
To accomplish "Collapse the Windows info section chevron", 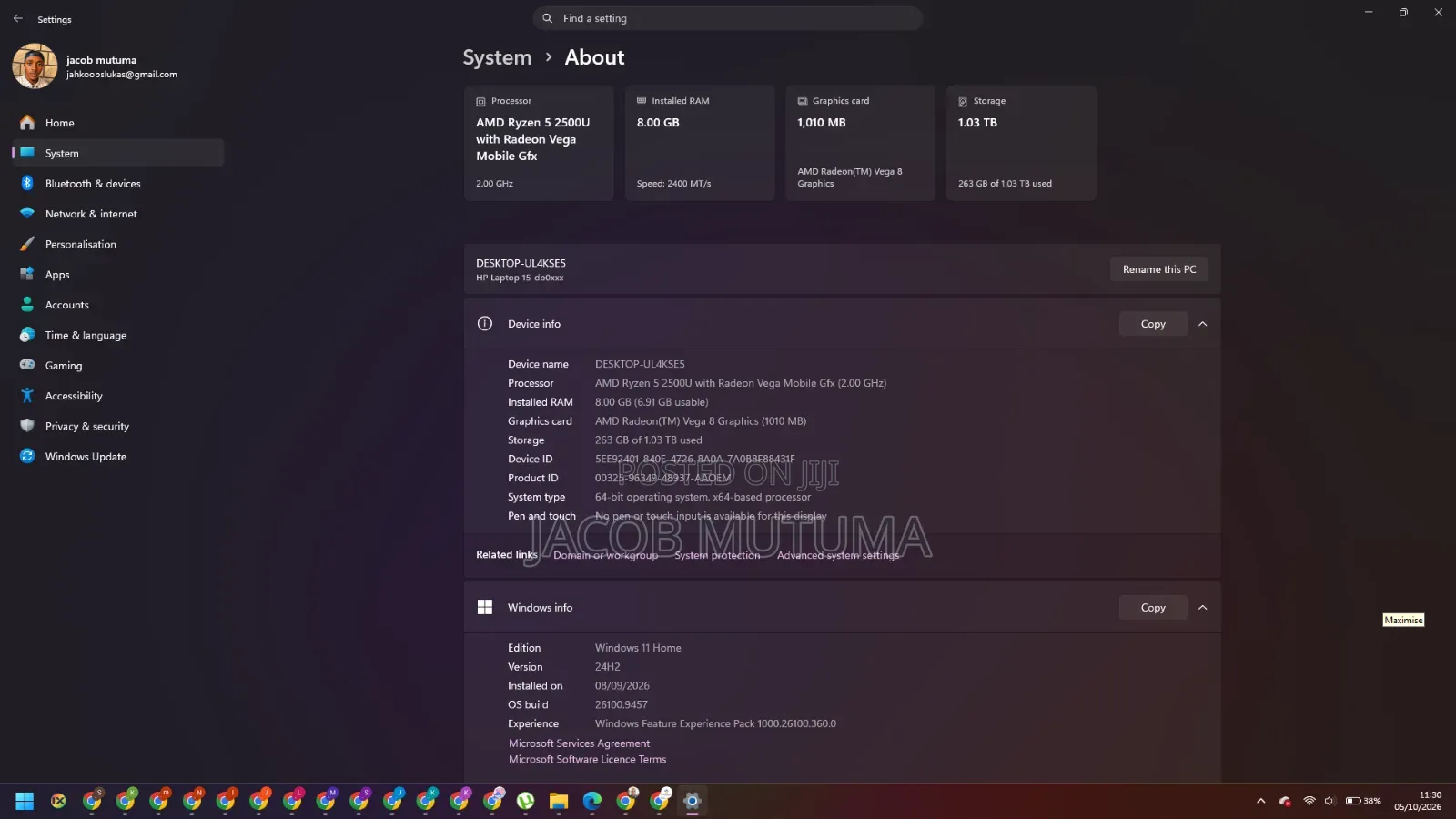I will (x=1203, y=608).
